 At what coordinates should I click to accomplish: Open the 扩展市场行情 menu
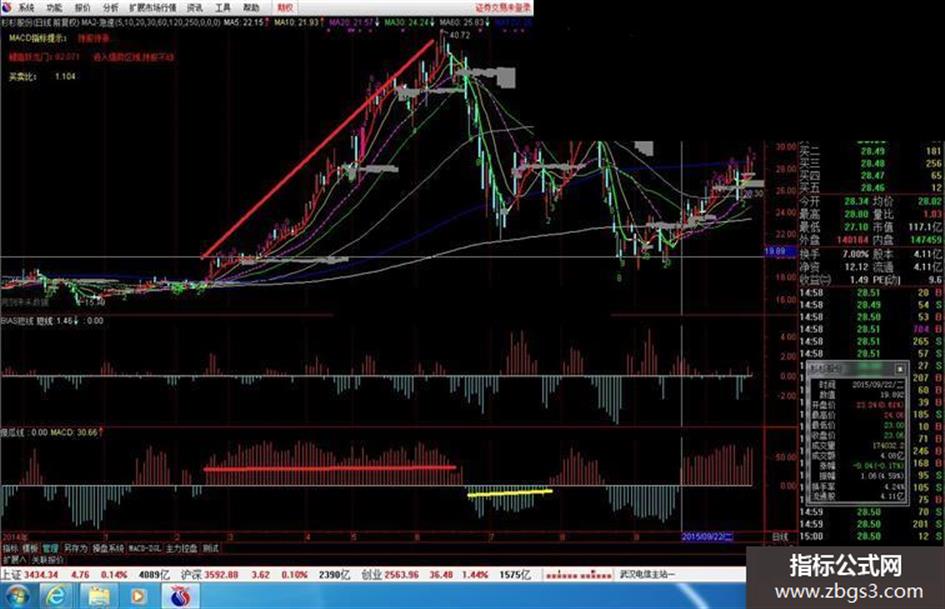(152, 8)
